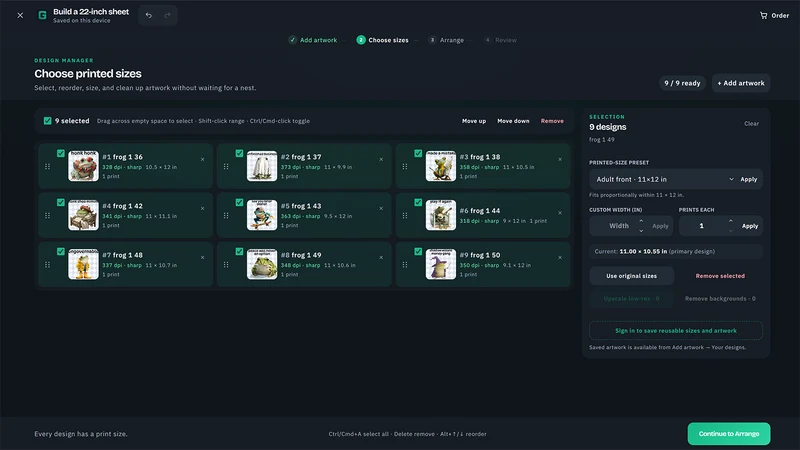The image size is (800, 450).
Task: Toggle the 9 selected select-all checkbox
Action: click(47, 121)
